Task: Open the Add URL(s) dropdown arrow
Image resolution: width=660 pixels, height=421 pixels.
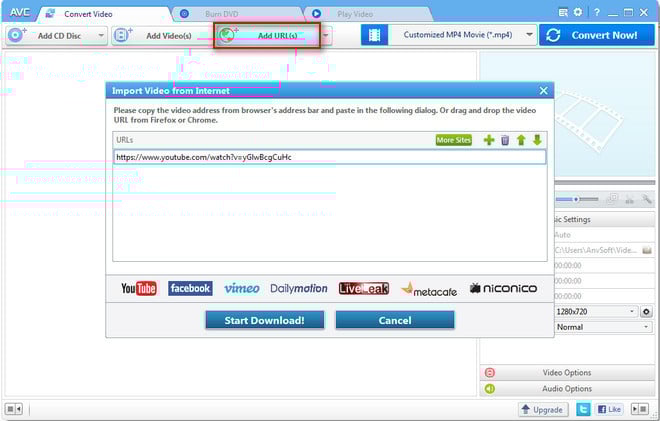Action: [x=325, y=36]
